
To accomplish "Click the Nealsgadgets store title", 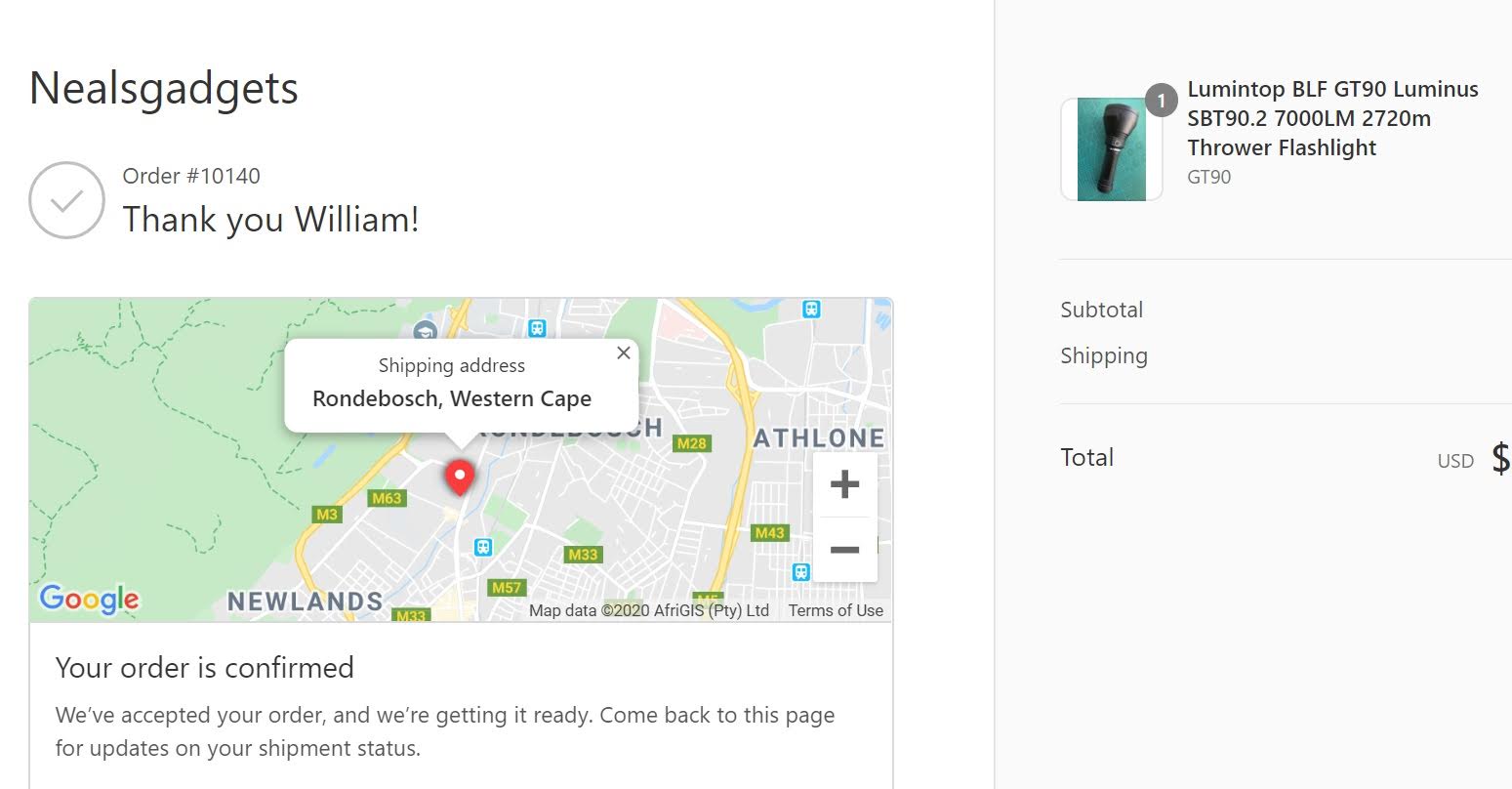I will pos(164,89).
